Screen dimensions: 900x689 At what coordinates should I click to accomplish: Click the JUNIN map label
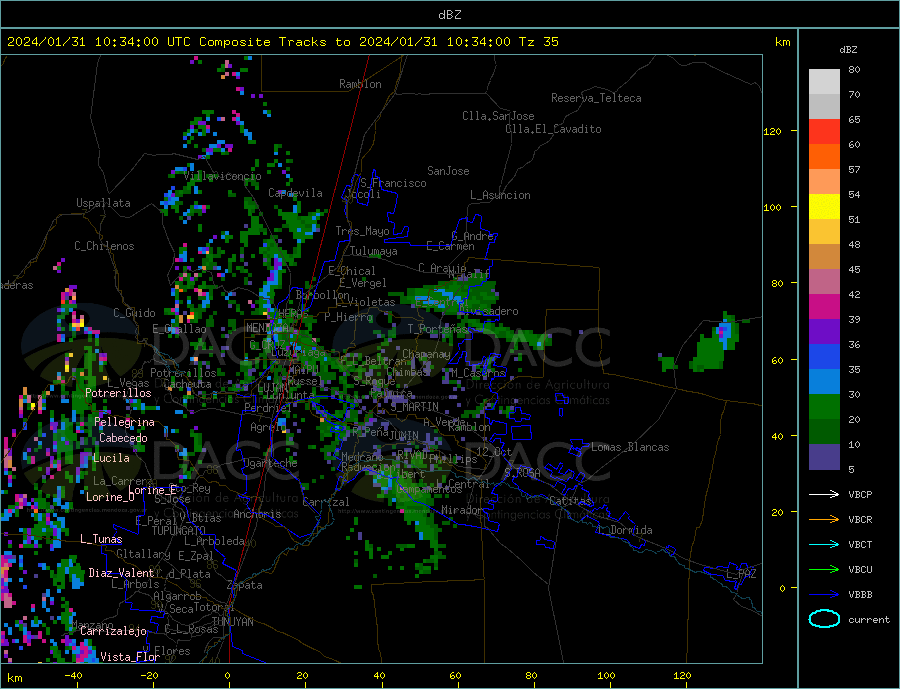pos(404,436)
